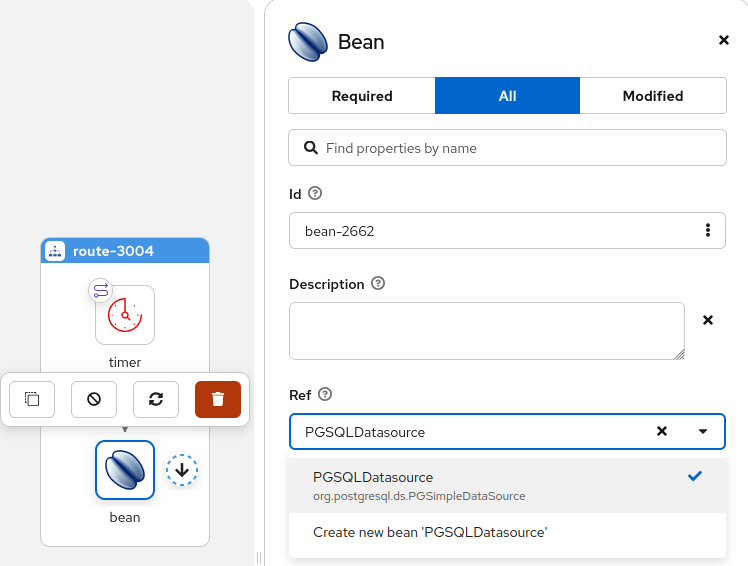Open the help icon next to Id
The image size is (748, 566).
point(315,194)
